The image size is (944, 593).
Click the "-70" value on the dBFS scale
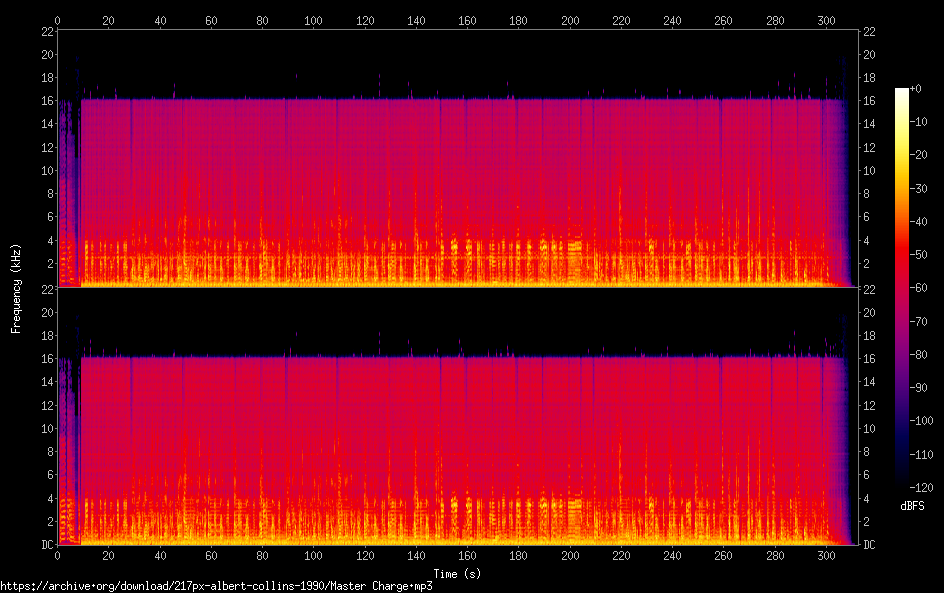tap(919, 321)
